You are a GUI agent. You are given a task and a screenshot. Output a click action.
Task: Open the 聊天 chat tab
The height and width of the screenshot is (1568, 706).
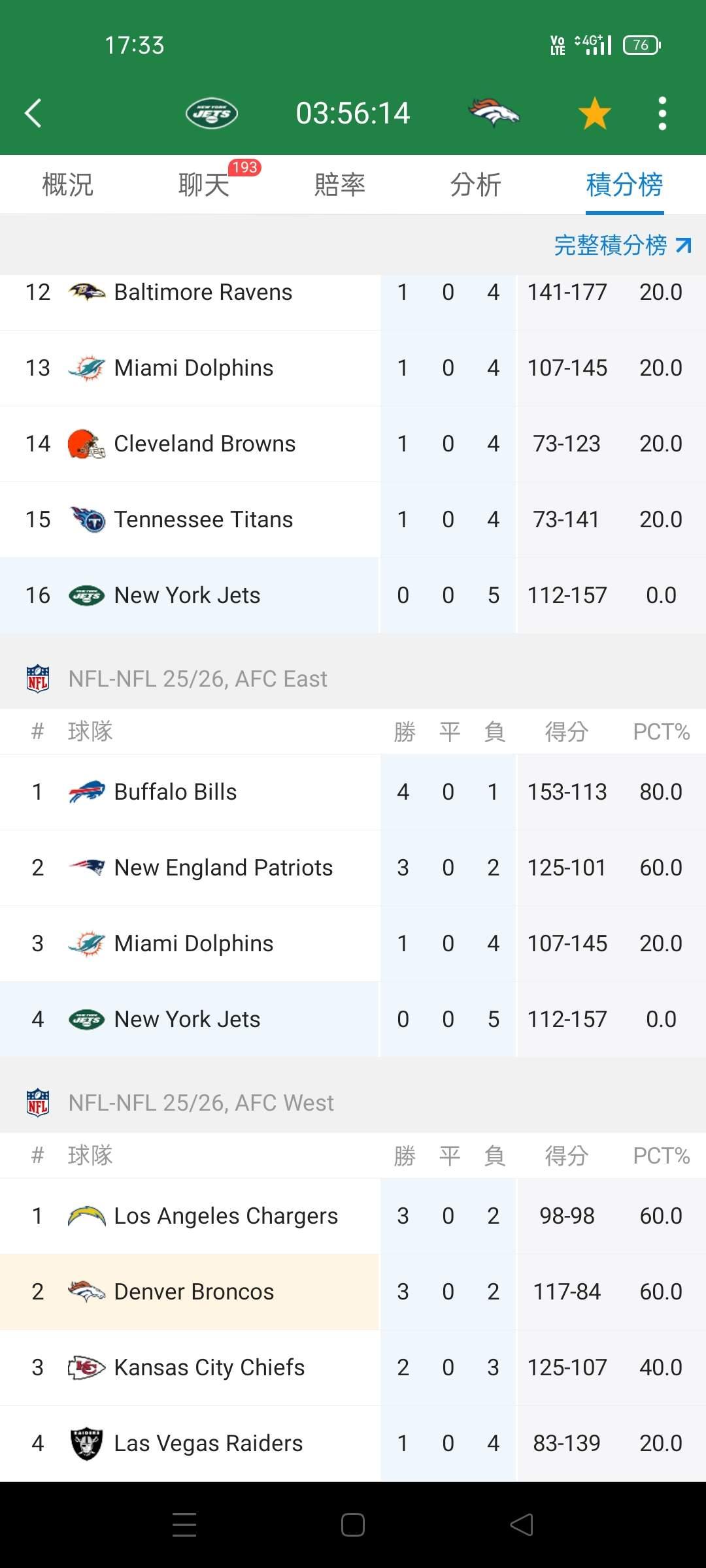point(204,184)
